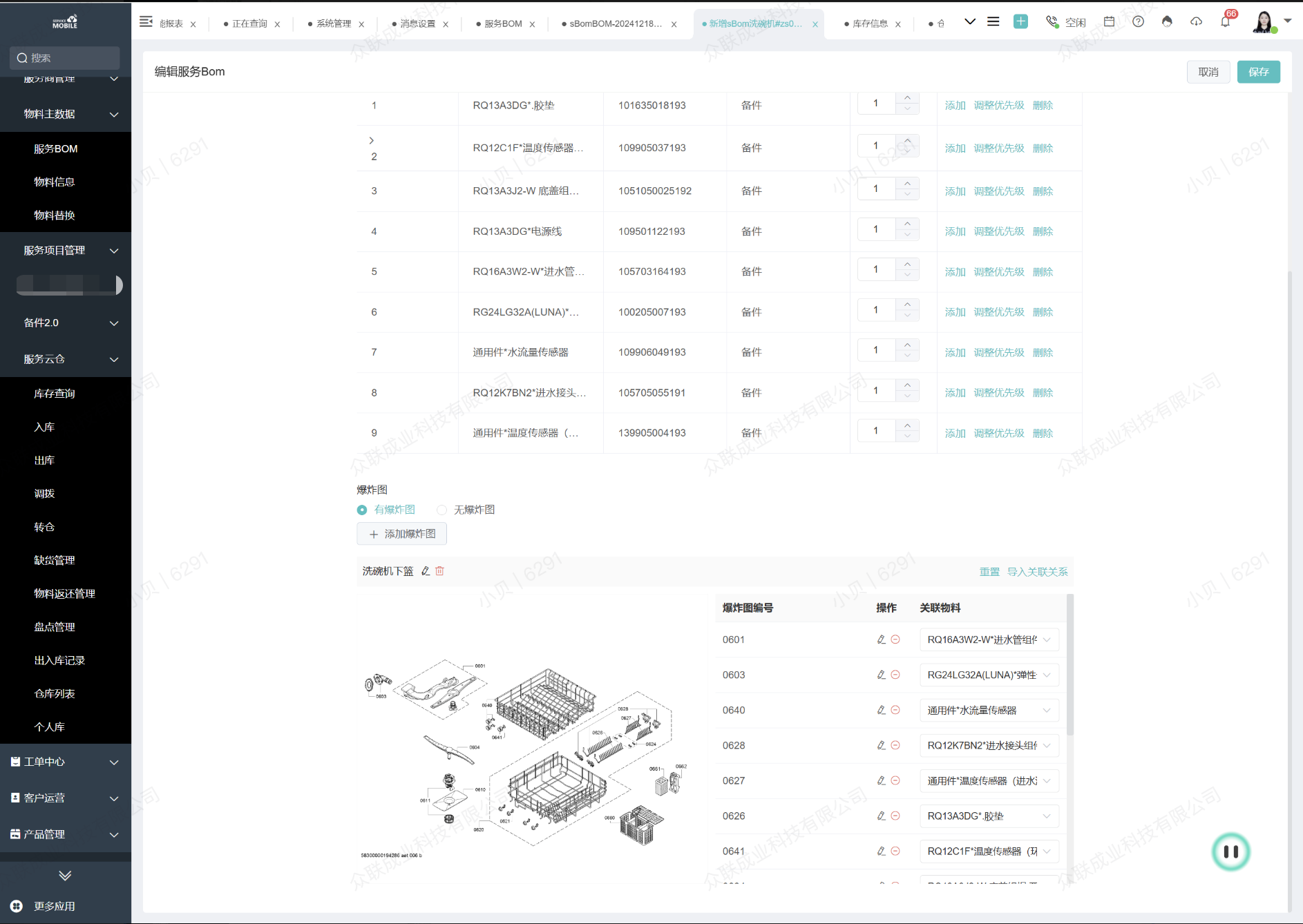The height and width of the screenshot is (924, 1303).
Task: Open 物料替换 in the sidebar
Action: [55, 215]
